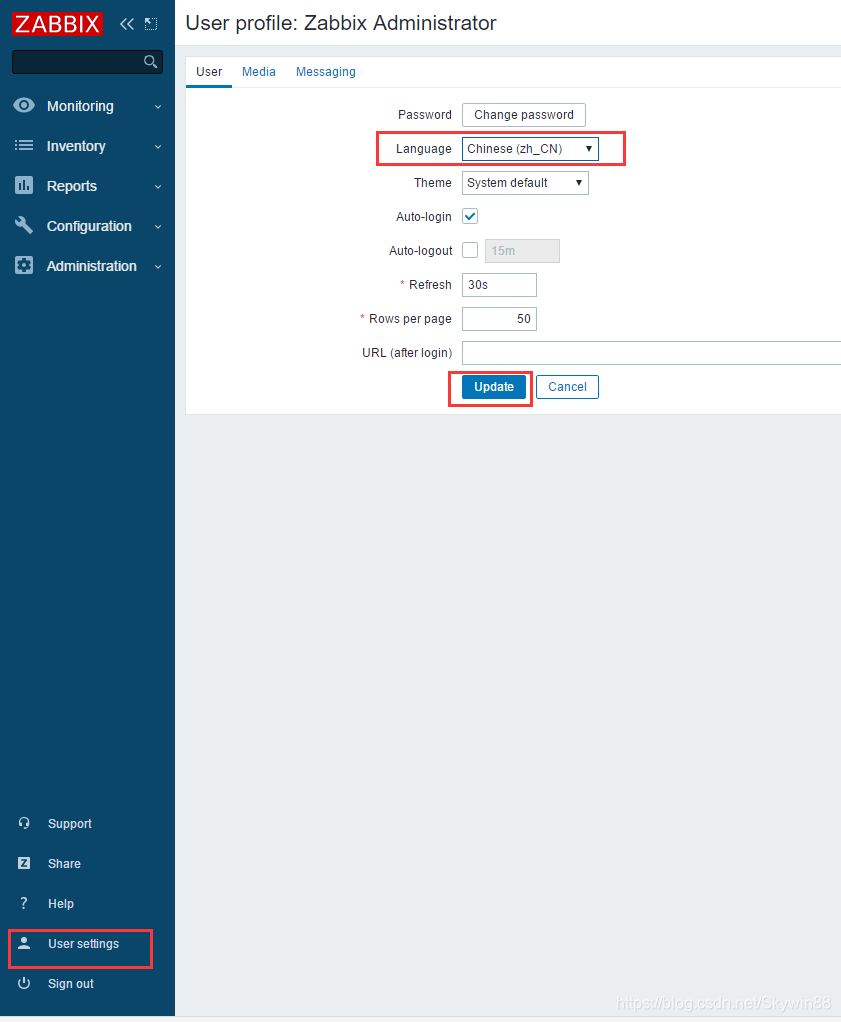This screenshot has height=1022, width=841.
Task: Click the Support headset icon
Action: tap(24, 823)
